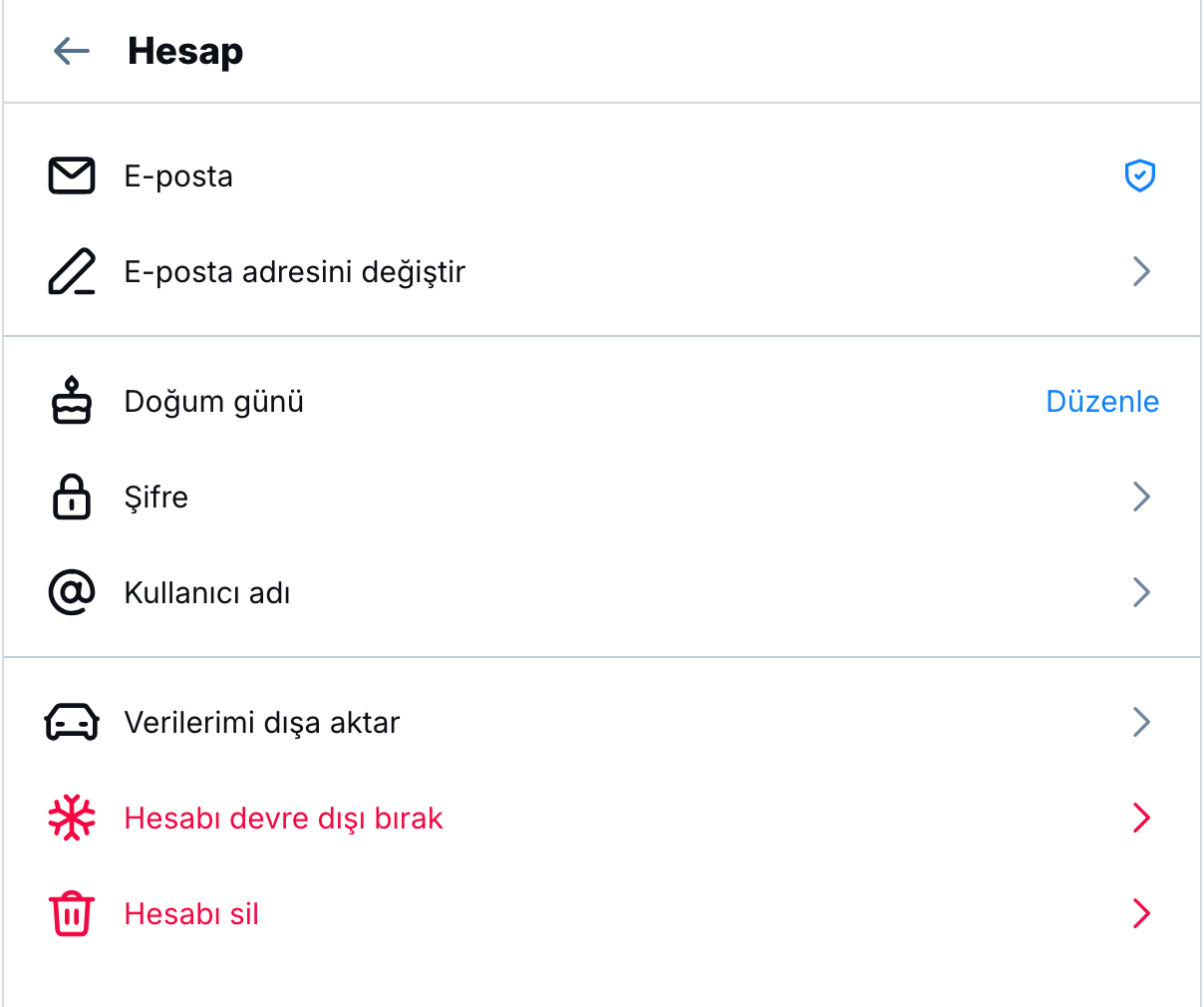Open the Hesabı devre dışı bırak option

pos(283,818)
